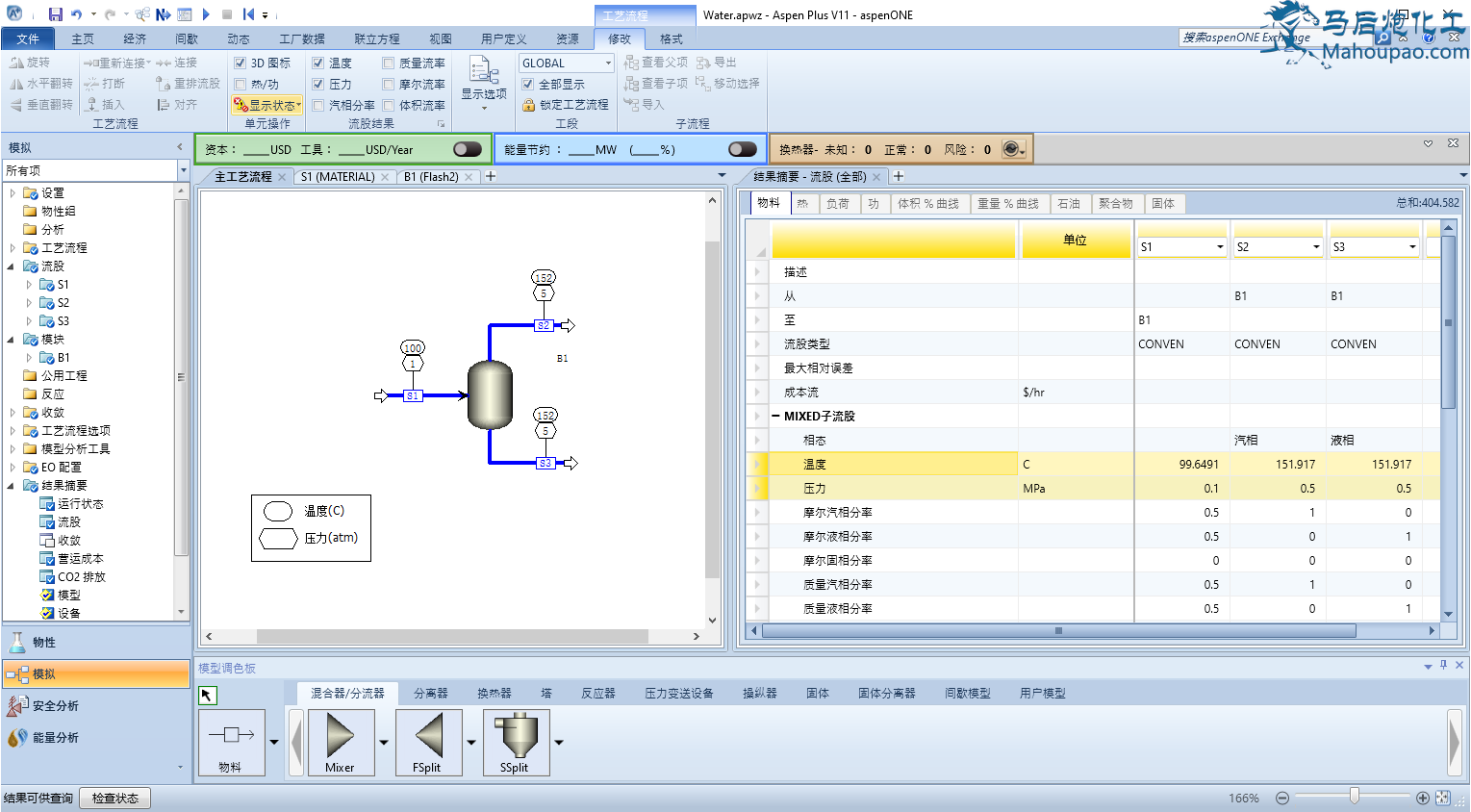Uncheck the 压力 pressure checkbox
The height and width of the screenshot is (812, 1471).
(x=318, y=84)
